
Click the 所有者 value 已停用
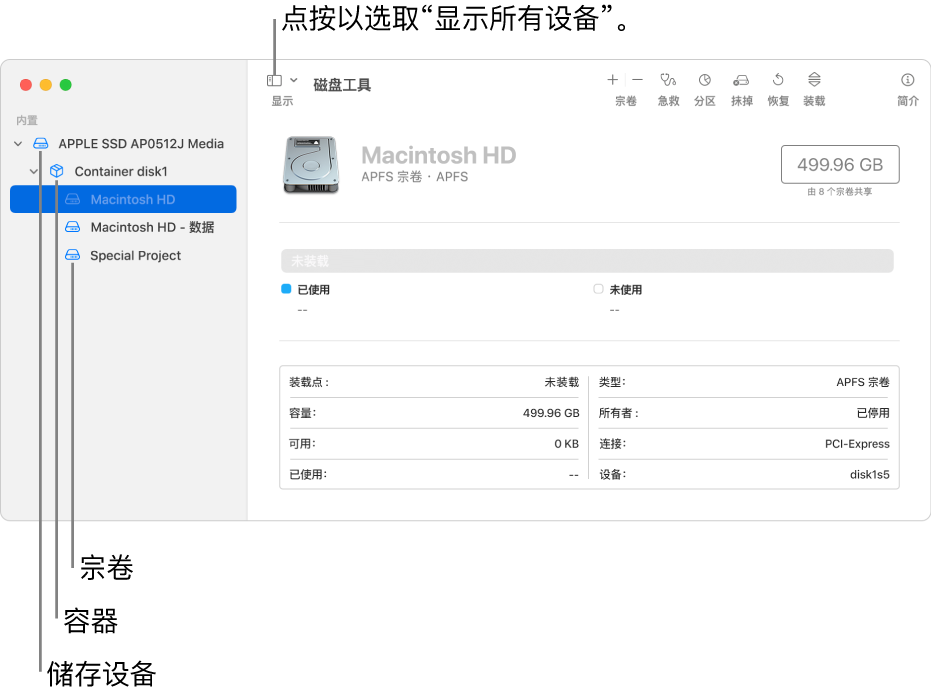pos(873,413)
